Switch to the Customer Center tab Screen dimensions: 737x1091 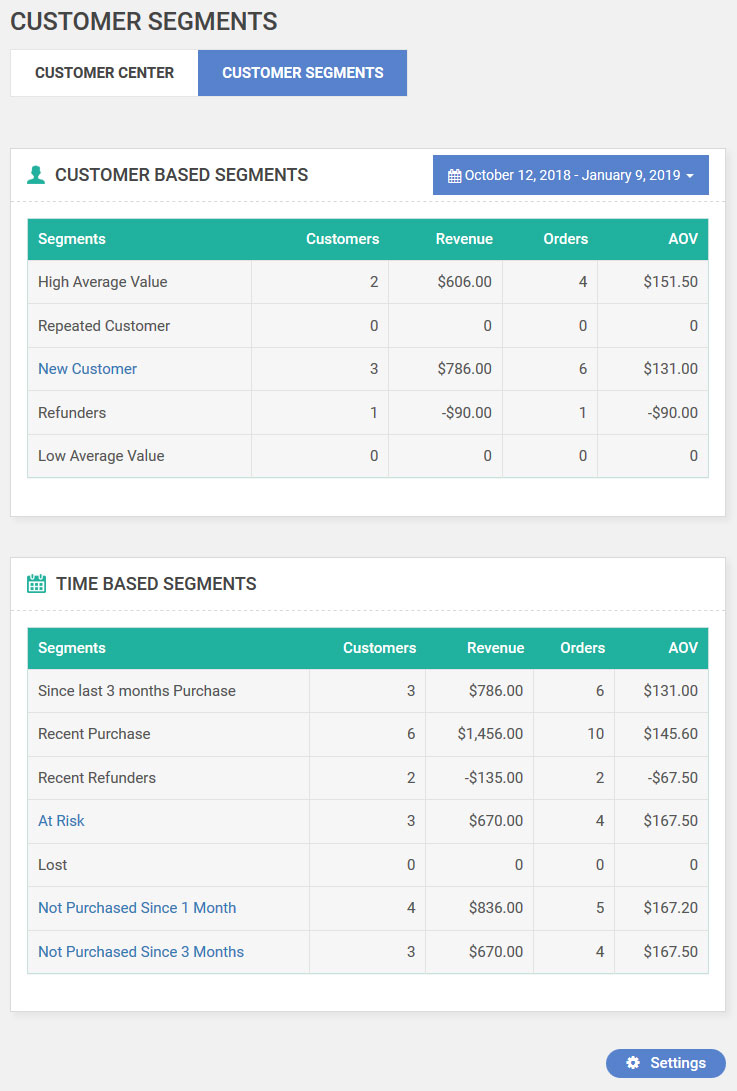[x=104, y=73]
